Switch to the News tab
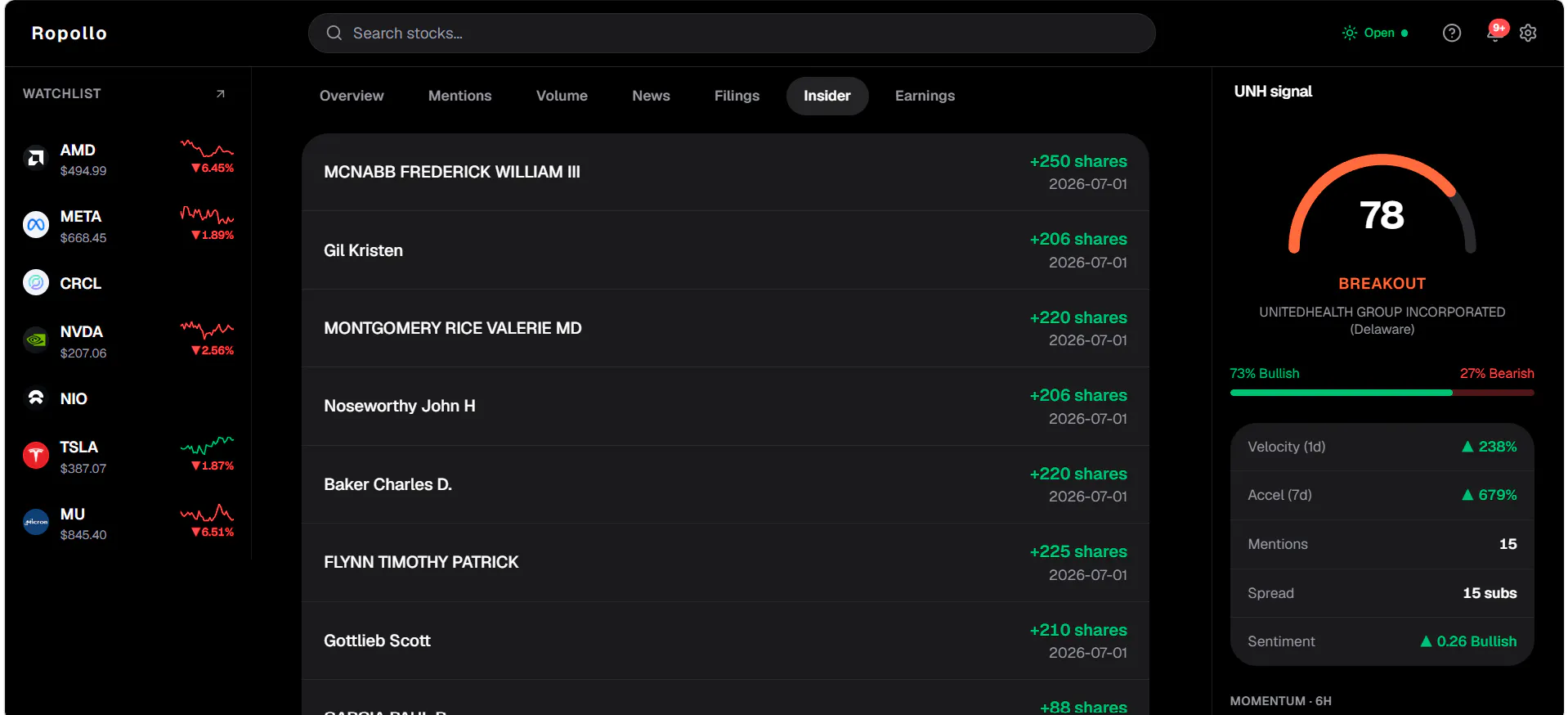Screen dimensions: 1568x715 pos(651,96)
